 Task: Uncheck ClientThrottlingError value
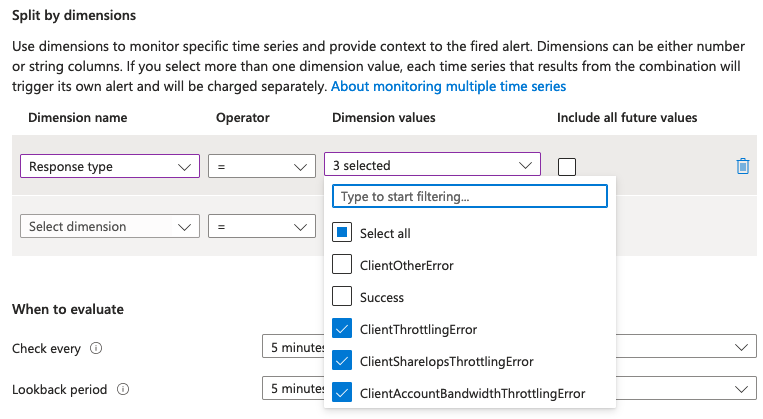point(342,329)
